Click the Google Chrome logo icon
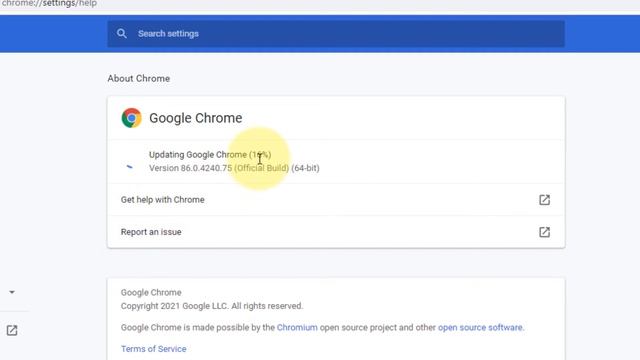 (x=131, y=118)
